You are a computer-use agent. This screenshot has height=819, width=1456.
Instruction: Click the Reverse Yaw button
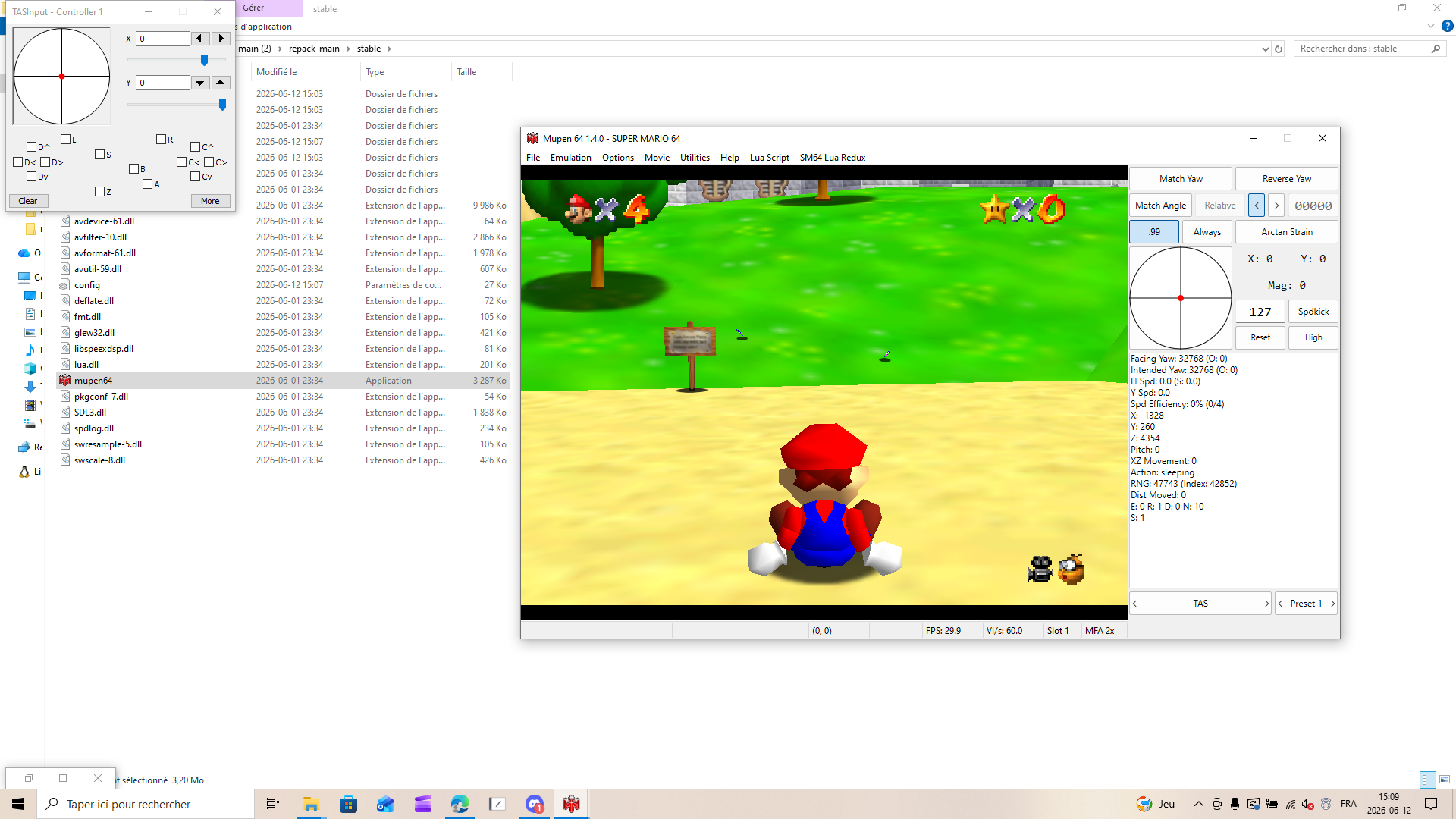(x=1287, y=179)
